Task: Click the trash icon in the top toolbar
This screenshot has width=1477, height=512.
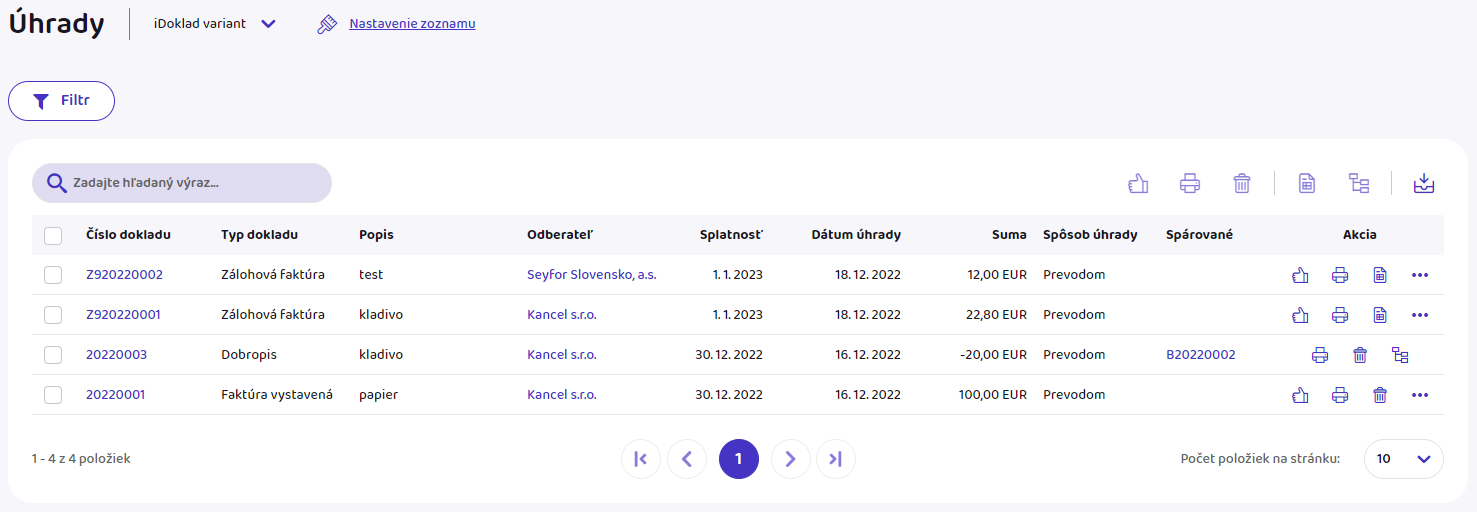Action: (1241, 183)
